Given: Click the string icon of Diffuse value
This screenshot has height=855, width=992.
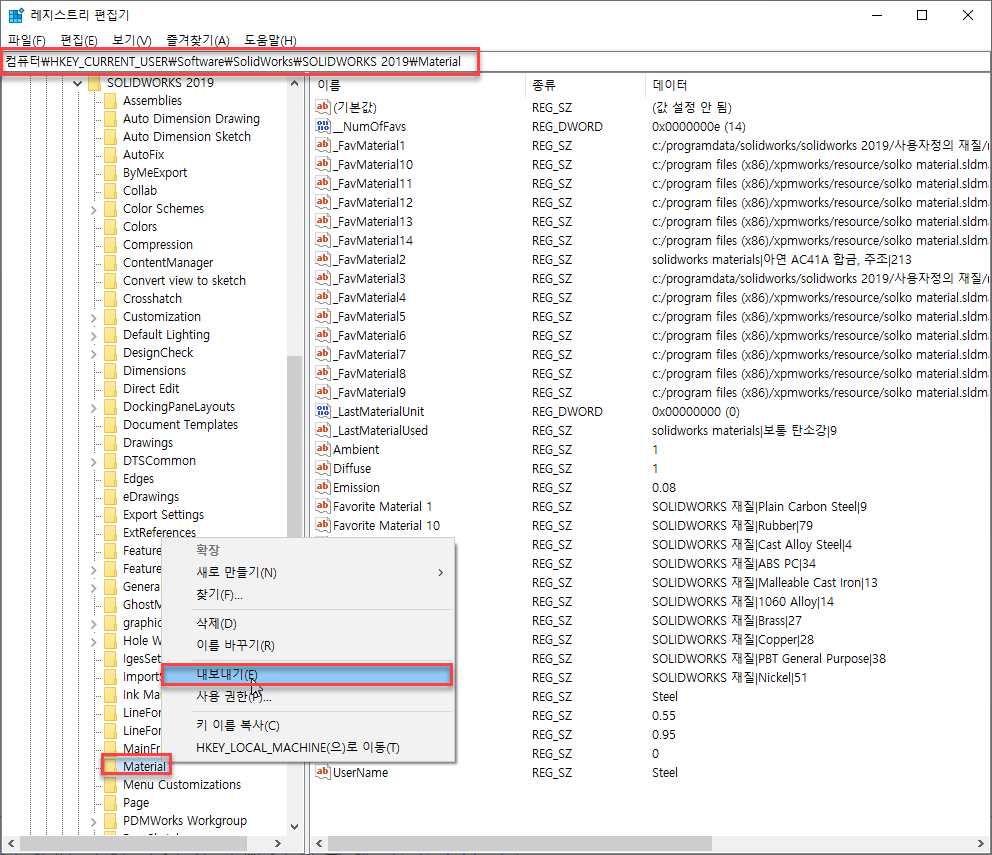Looking at the screenshot, I should pos(323,468).
